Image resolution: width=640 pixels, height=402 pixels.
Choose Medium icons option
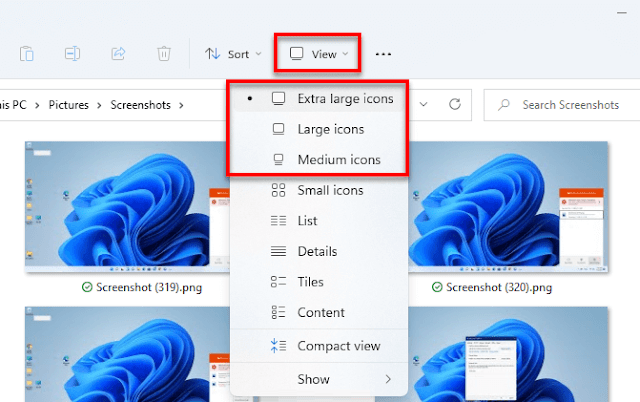319,160
